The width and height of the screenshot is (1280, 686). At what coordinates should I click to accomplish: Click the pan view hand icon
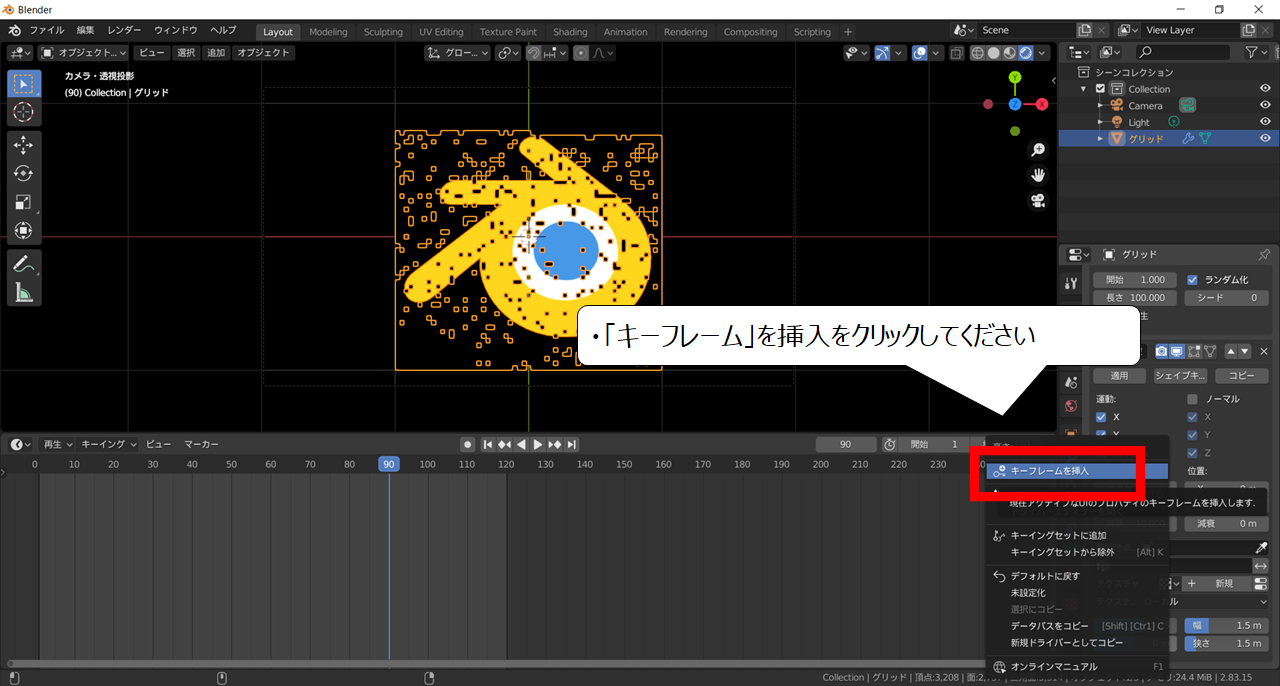click(1038, 175)
